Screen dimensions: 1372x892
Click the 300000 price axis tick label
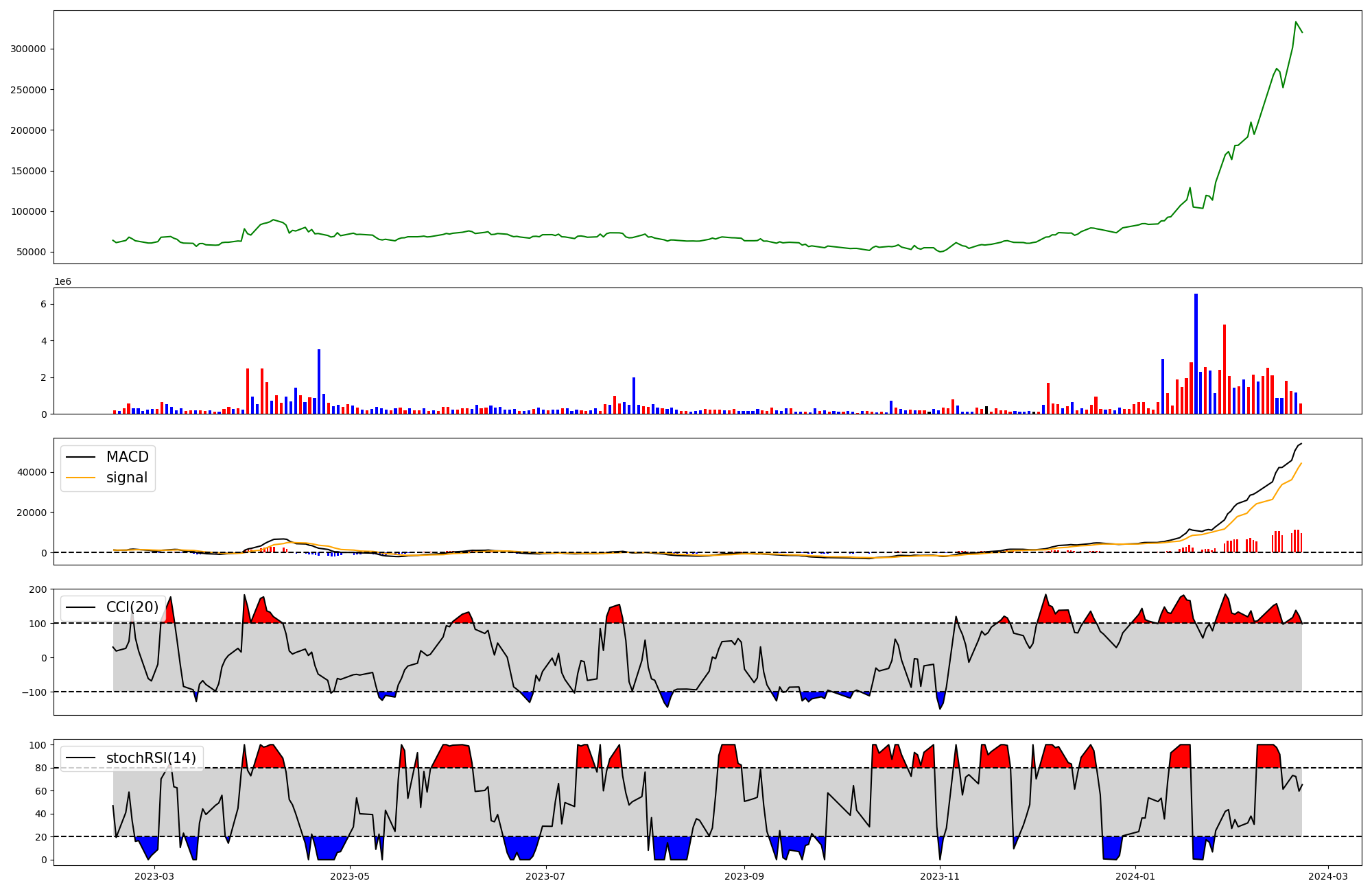click(x=28, y=49)
